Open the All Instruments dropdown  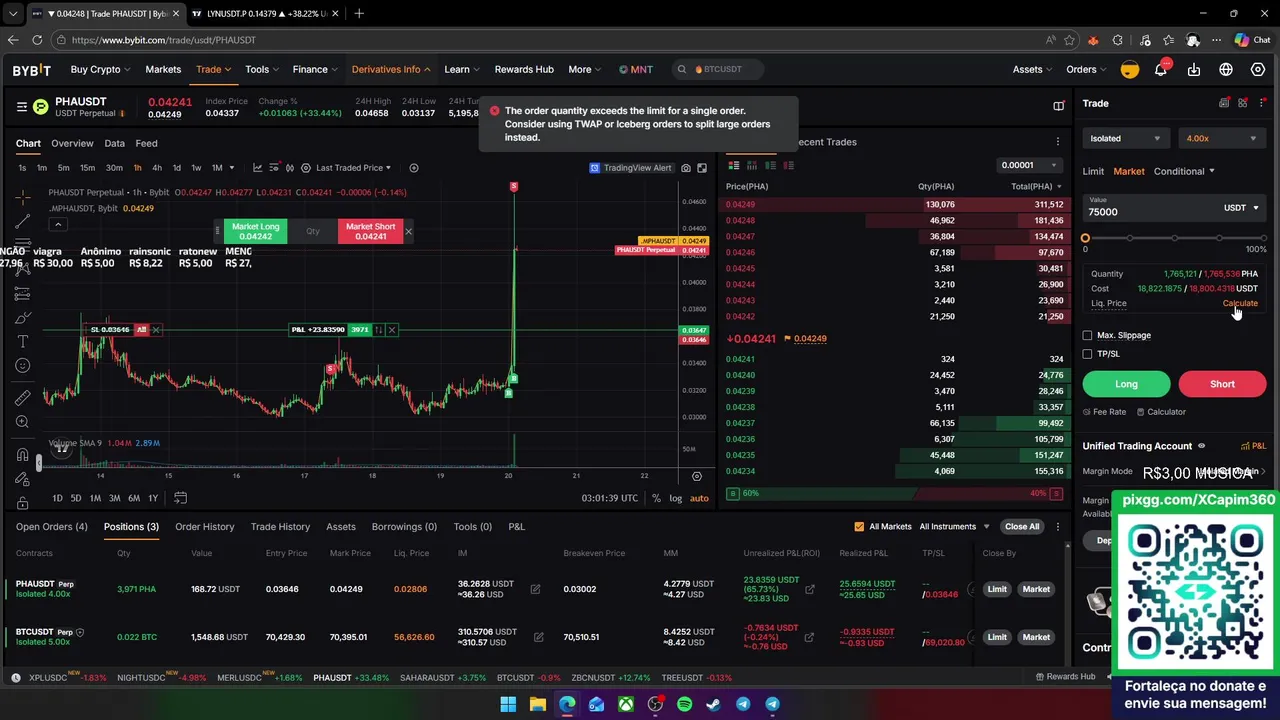954,527
